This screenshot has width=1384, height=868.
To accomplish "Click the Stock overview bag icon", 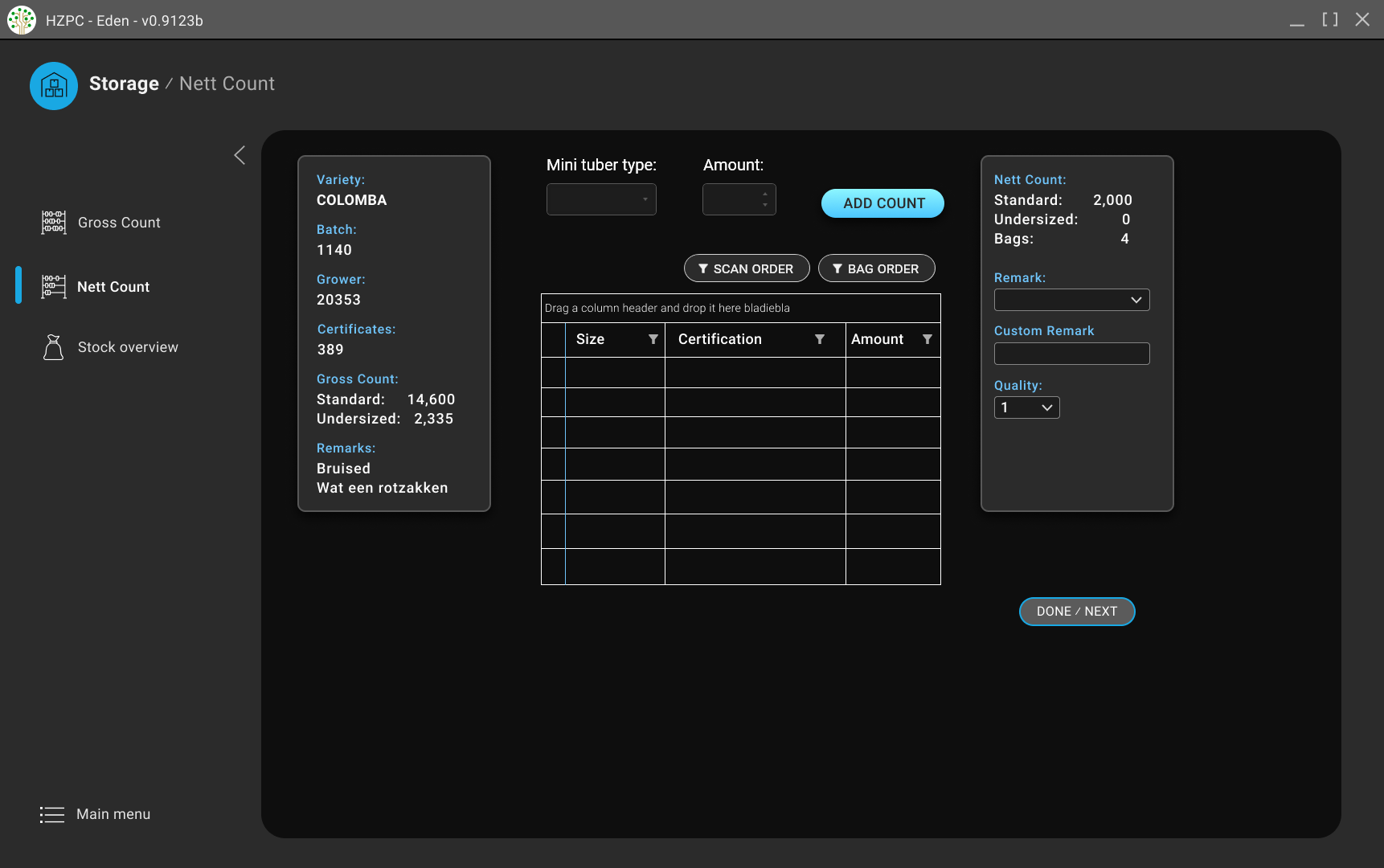I will [54, 347].
